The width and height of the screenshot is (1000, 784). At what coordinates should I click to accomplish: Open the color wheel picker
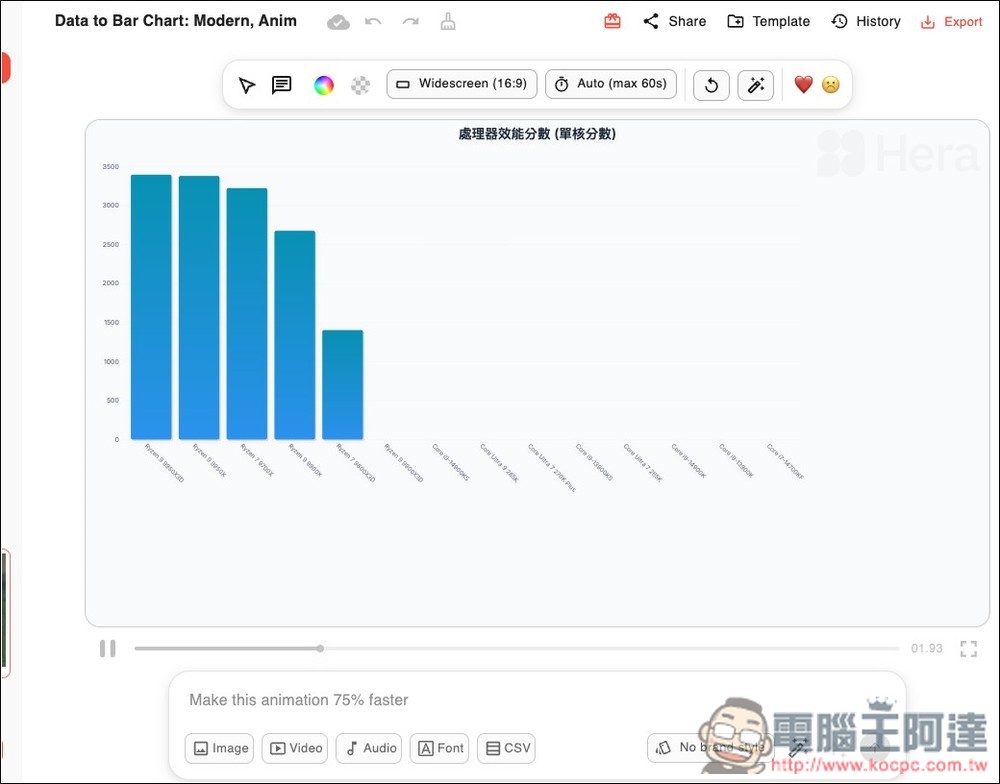[x=323, y=85]
